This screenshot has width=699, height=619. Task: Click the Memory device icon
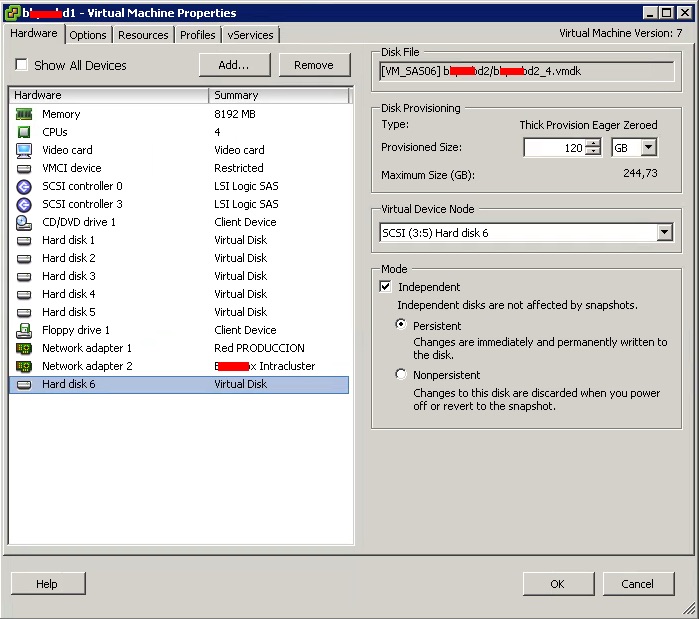[x=24, y=114]
